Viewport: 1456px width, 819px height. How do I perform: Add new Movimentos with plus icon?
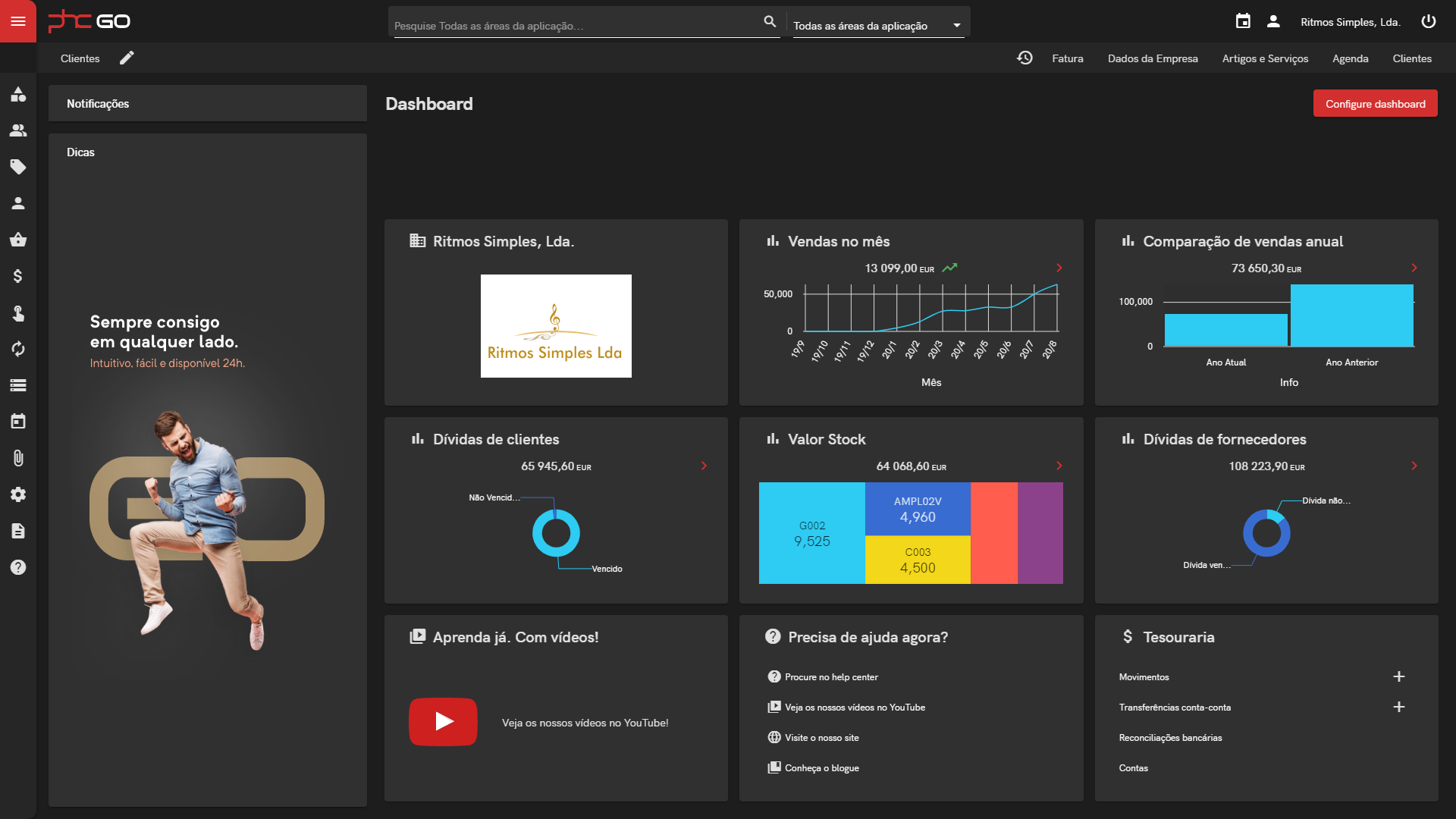1398,676
